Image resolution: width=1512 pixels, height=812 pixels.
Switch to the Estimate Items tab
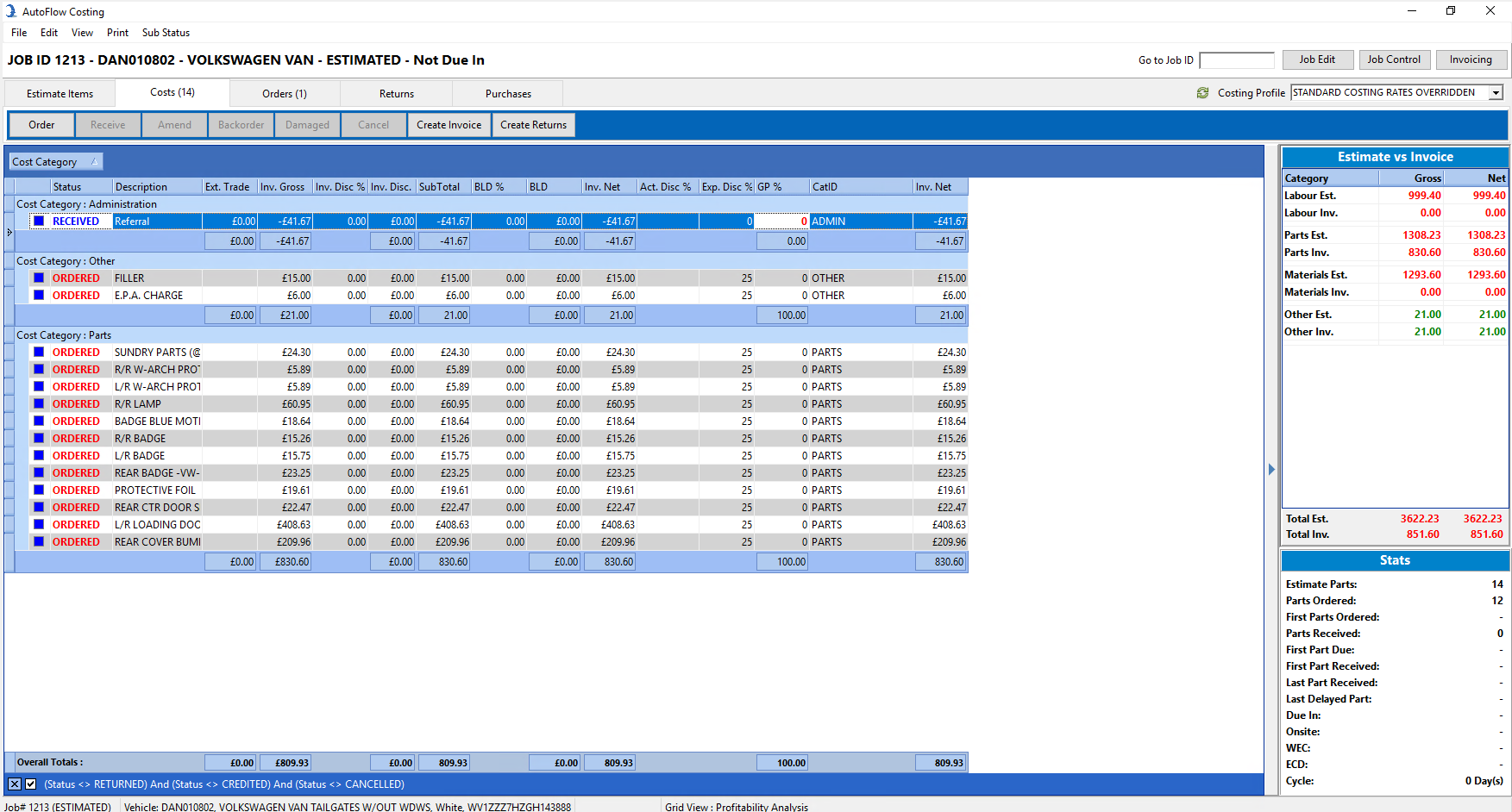coord(60,94)
